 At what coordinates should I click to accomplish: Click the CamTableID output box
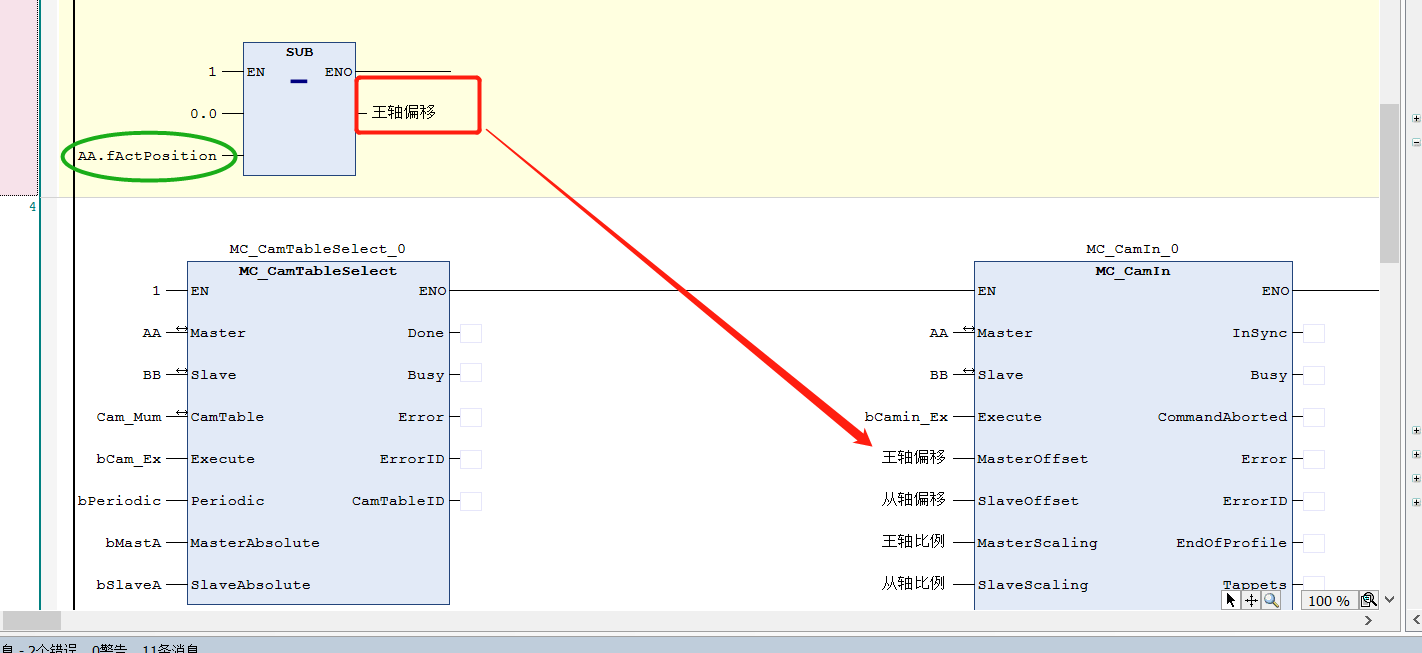471,501
